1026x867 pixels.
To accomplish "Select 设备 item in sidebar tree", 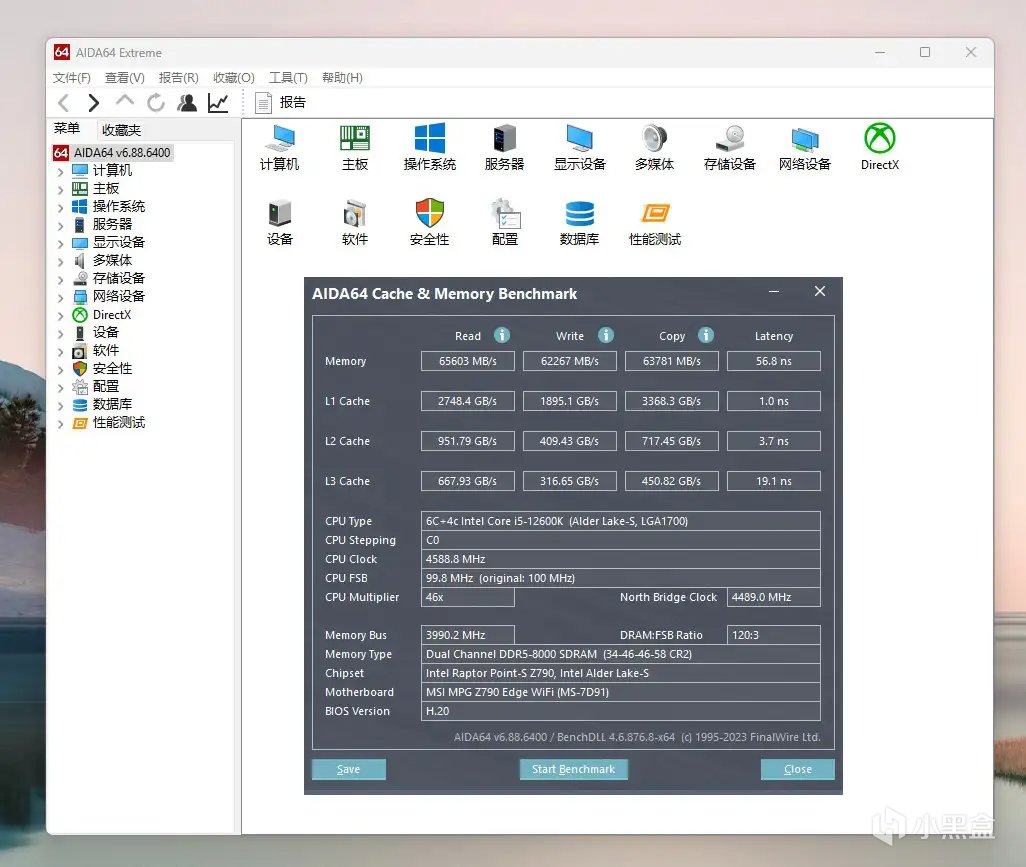I will pos(96,332).
